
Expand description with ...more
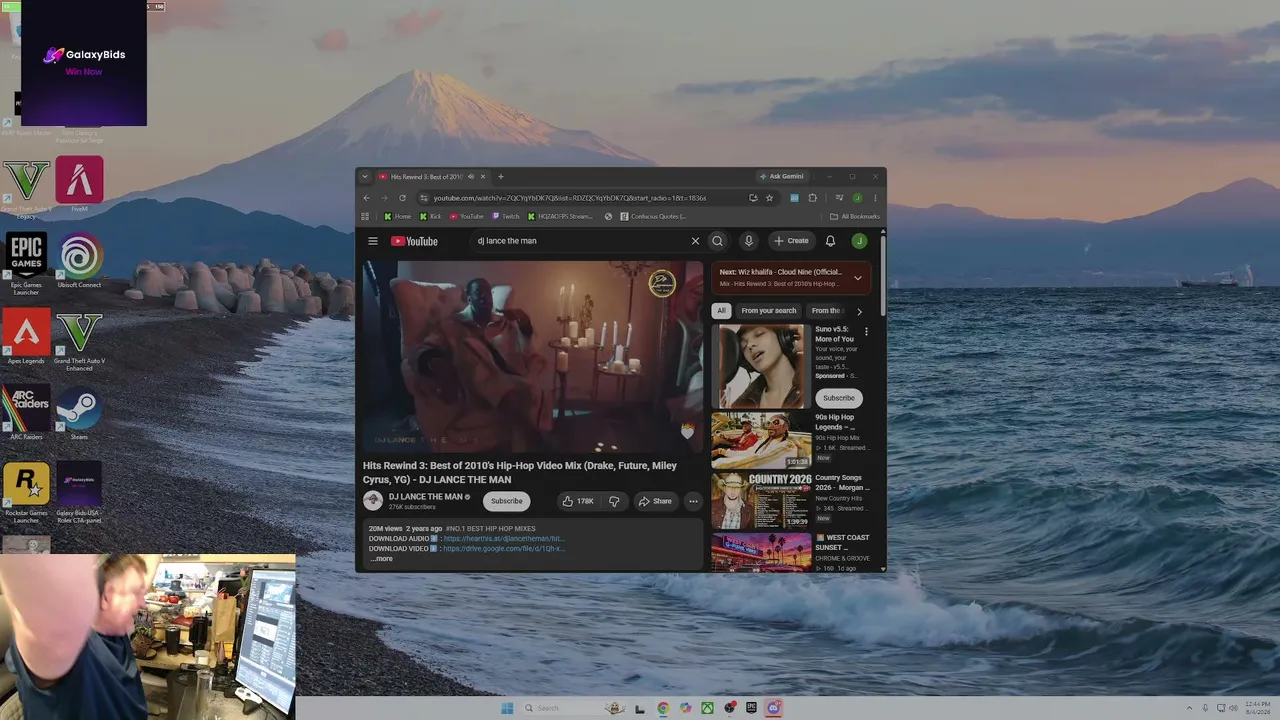pos(382,559)
